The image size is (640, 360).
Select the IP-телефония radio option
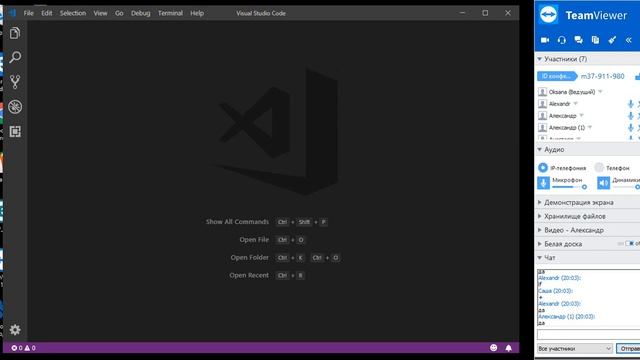tap(542, 167)
